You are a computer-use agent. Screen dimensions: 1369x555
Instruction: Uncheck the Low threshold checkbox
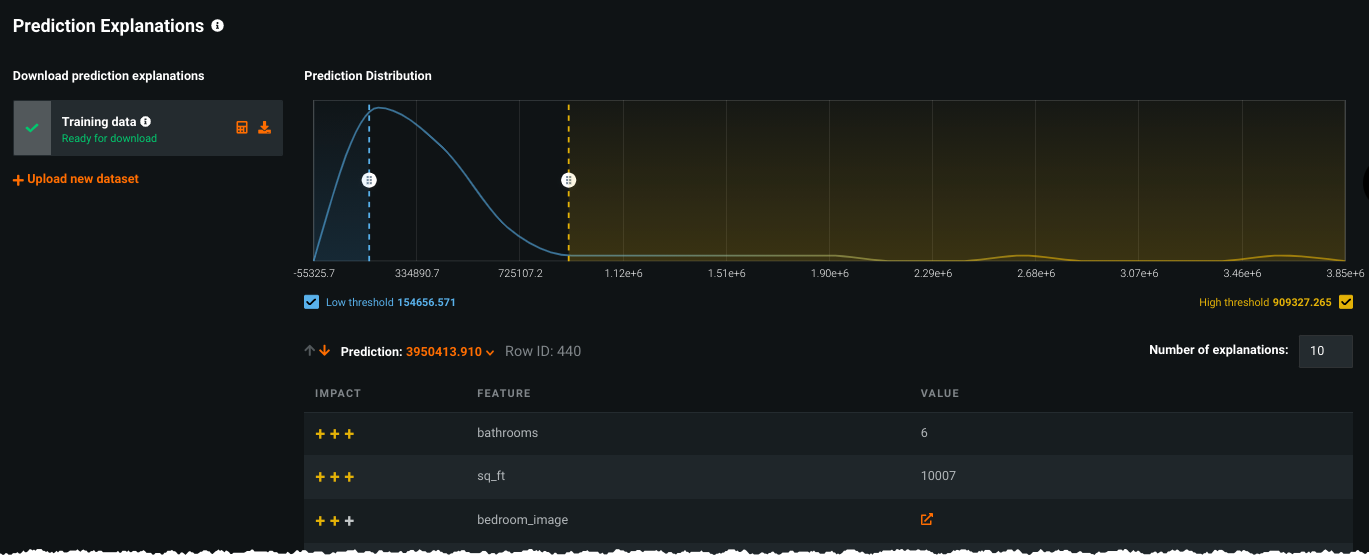coord(311,302)
